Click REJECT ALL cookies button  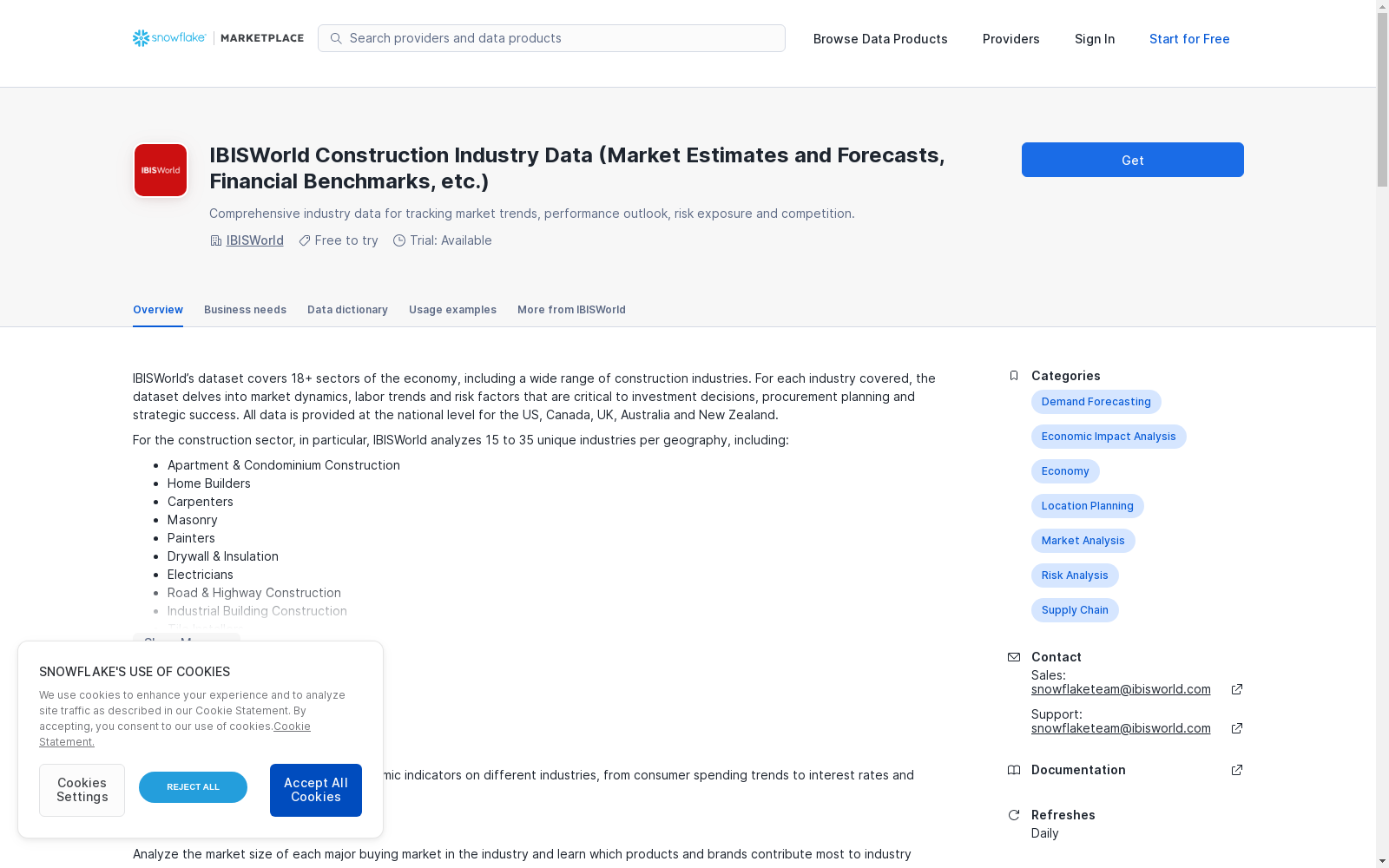tap(193, 787)
